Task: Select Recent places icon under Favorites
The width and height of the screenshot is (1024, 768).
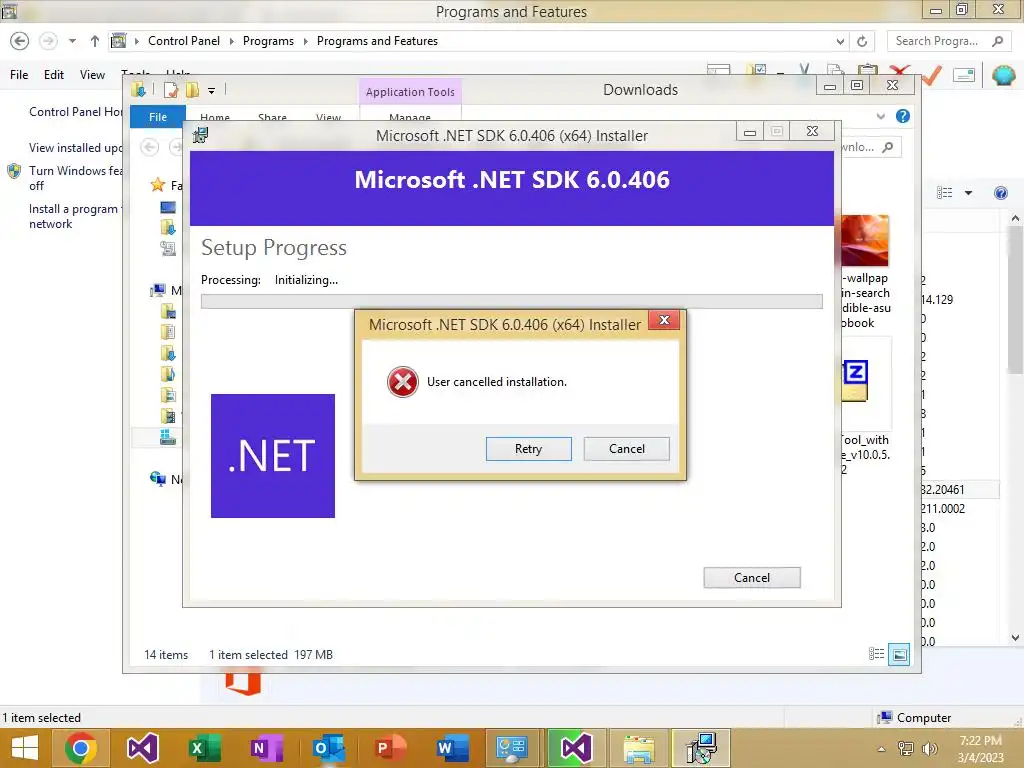Action: 168,248
